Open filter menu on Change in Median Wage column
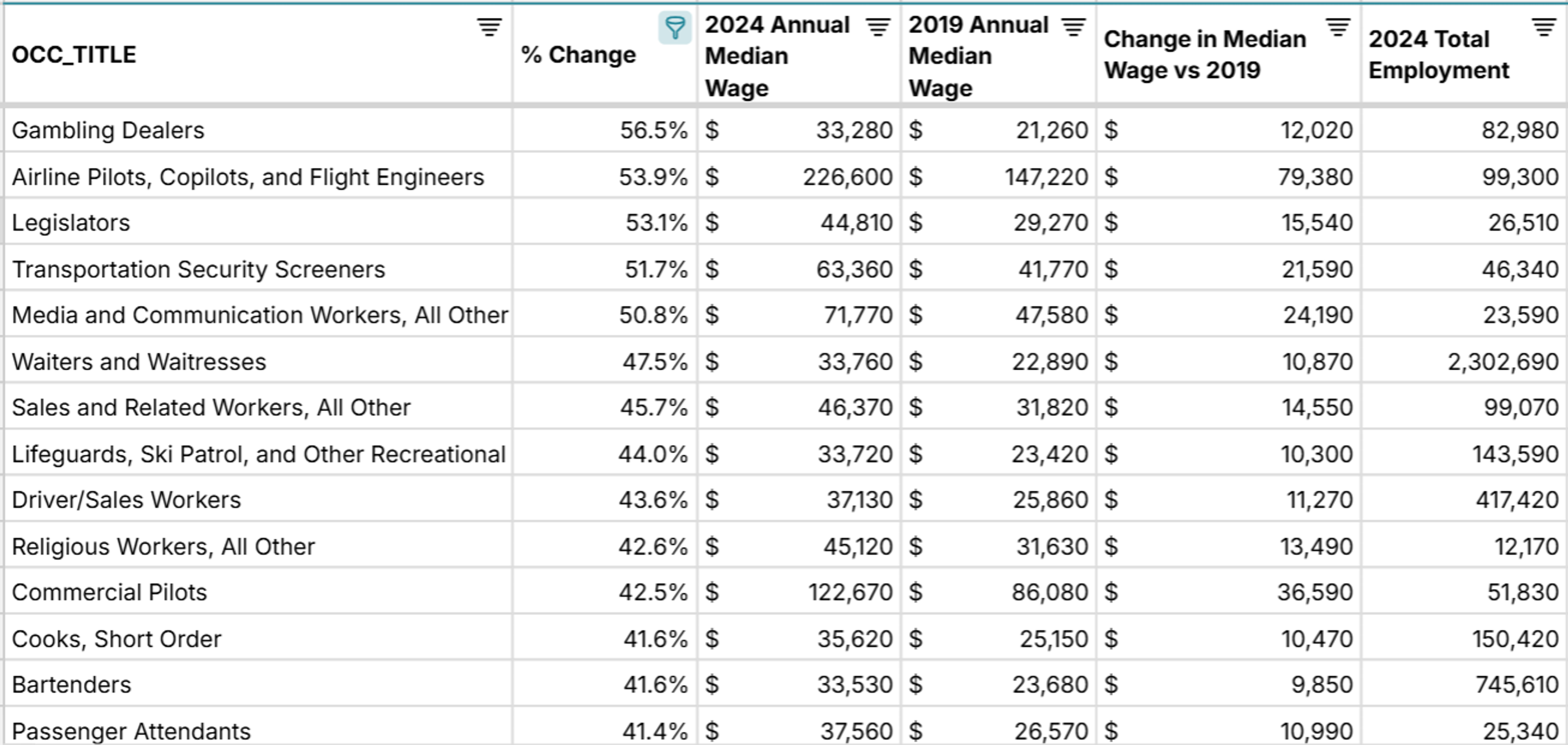Viewport: 1568px width, 745px height. 1337,26
